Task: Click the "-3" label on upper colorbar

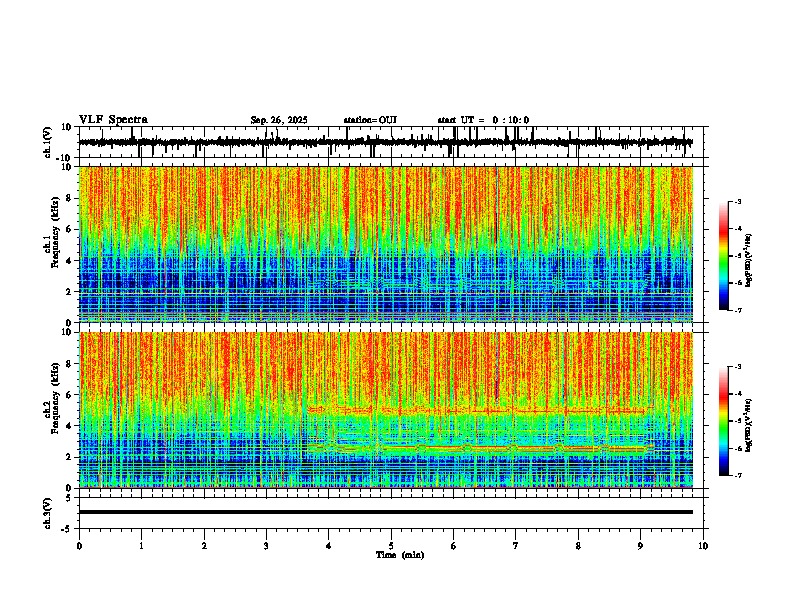Action: pyautogui.click(x=737, y=201)
